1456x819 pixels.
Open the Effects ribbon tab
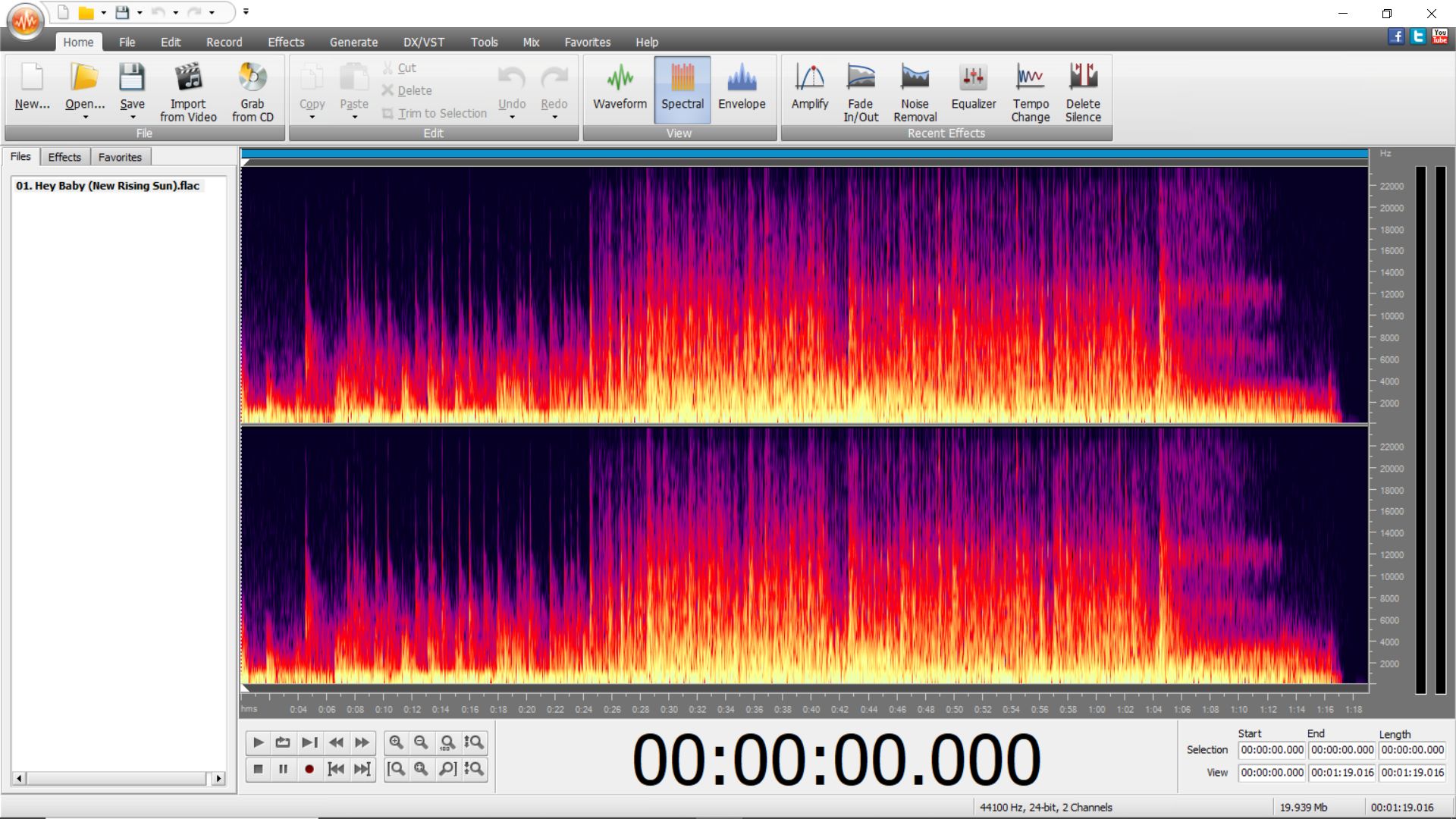point(286,42)
